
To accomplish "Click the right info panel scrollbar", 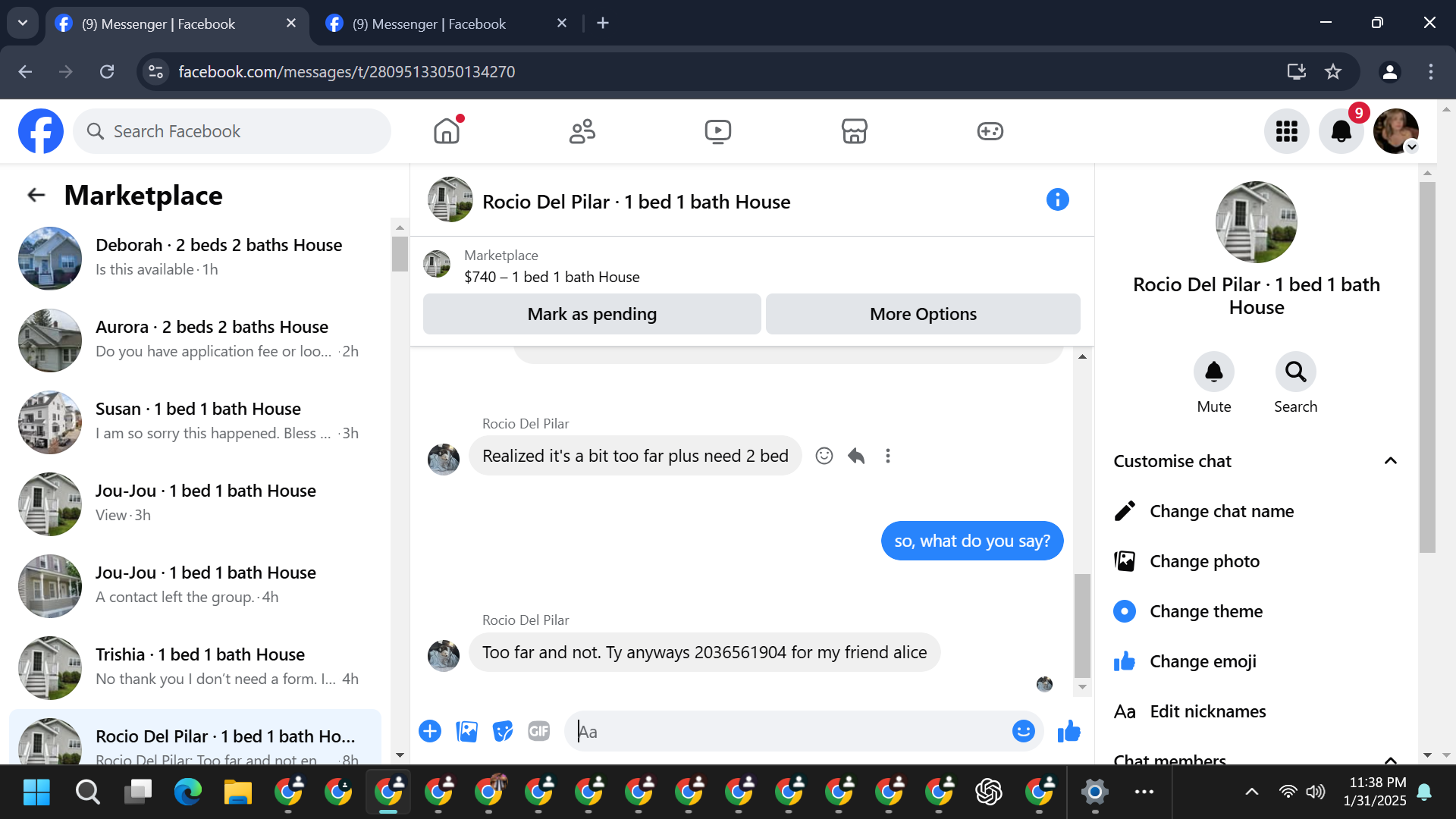I will click(x=1427, y=368).
